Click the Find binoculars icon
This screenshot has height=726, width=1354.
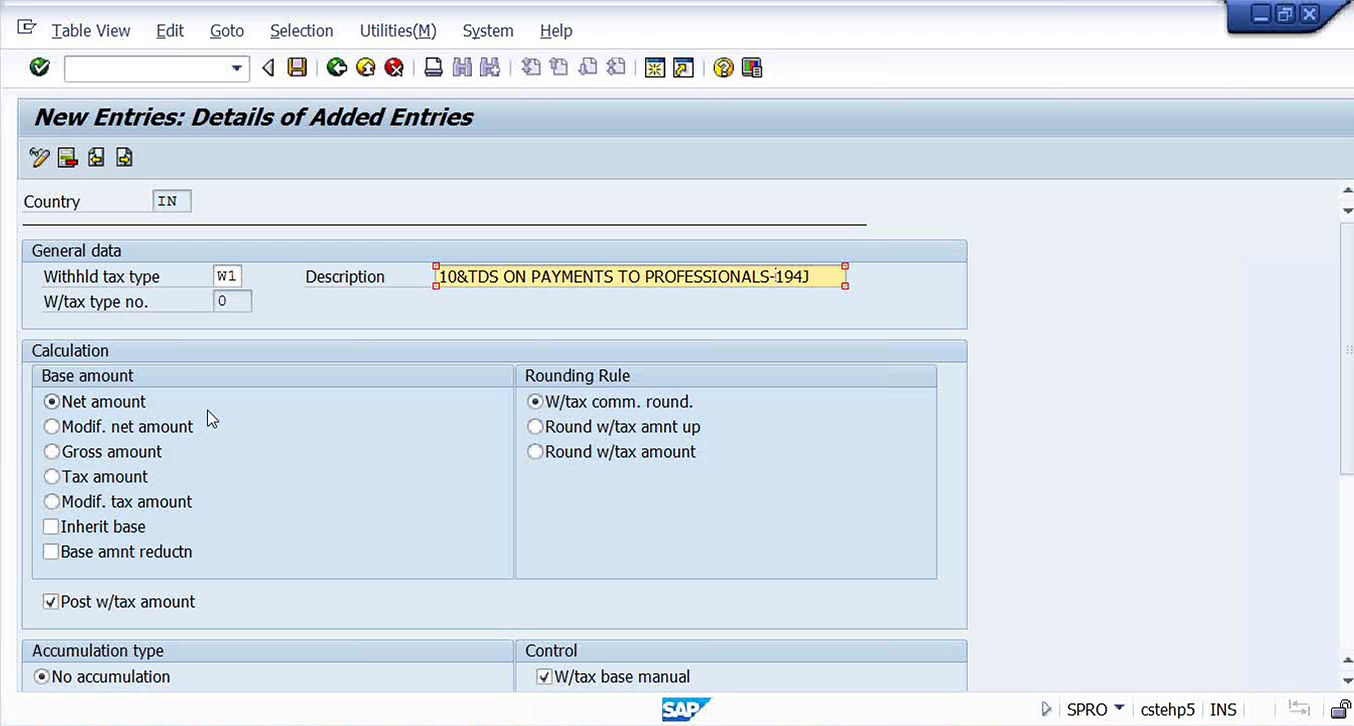[462, 67]
